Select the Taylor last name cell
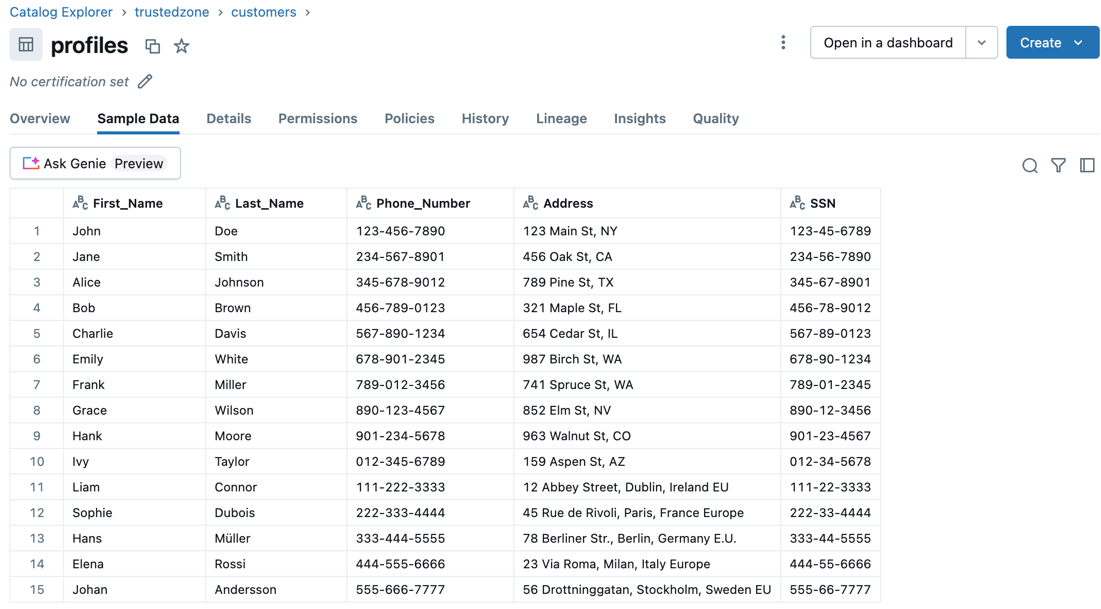Image resolution: width=1101 pixels, height=609 pixels. click(277, 461)
